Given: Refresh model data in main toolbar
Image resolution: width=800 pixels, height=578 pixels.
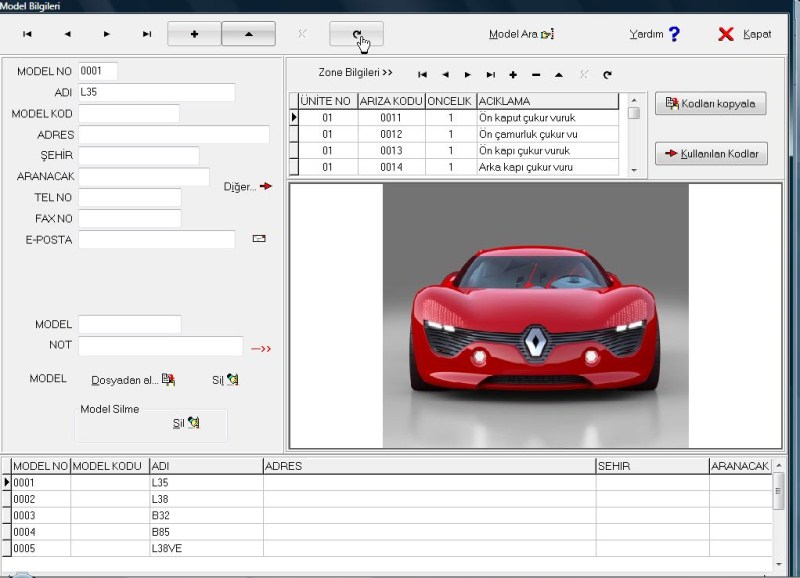Looking at the screenshot, I should pyautogui.click(x=356, y=34).
